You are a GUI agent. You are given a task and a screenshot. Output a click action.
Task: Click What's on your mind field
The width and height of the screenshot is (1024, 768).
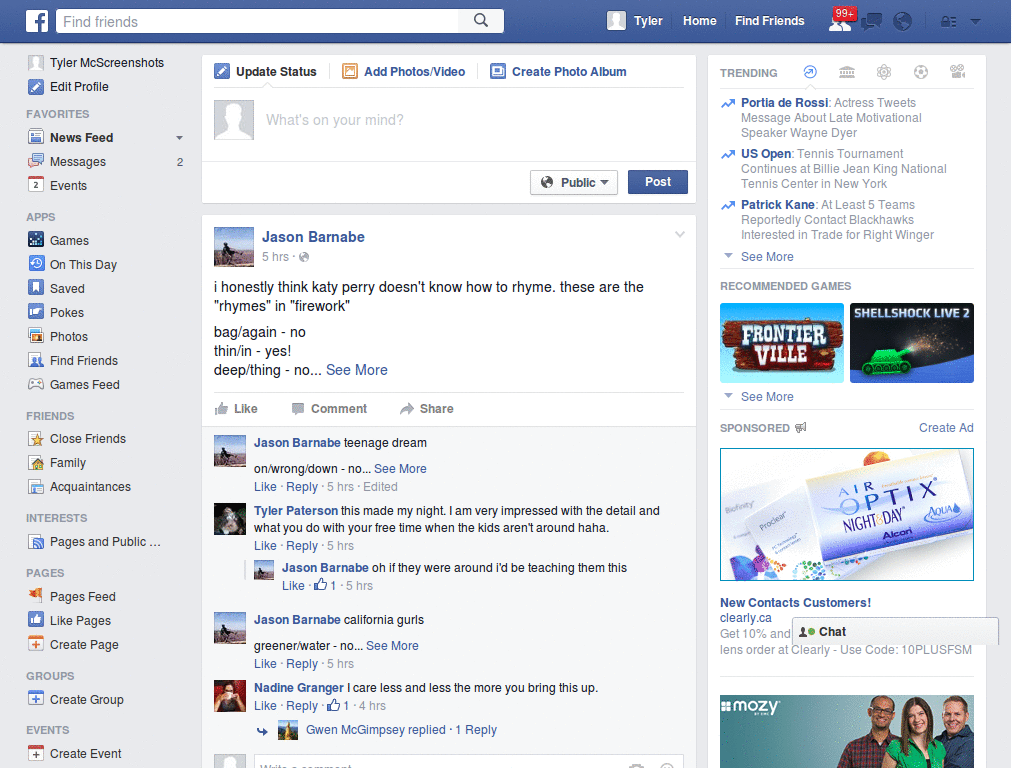473,120
